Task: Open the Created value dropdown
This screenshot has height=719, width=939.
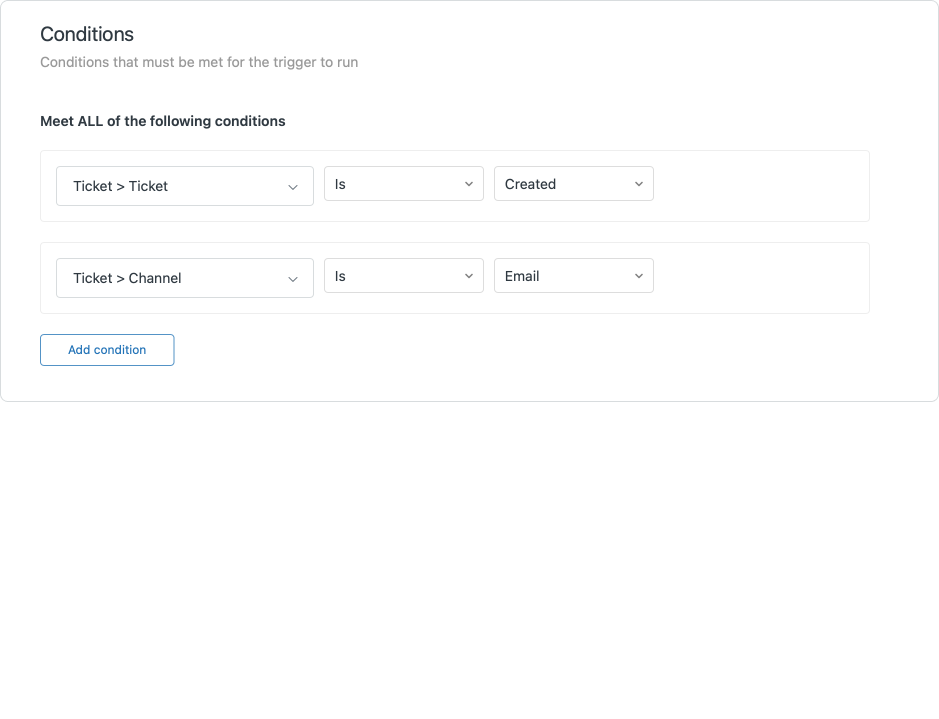Action: click(x=563, y=184)
